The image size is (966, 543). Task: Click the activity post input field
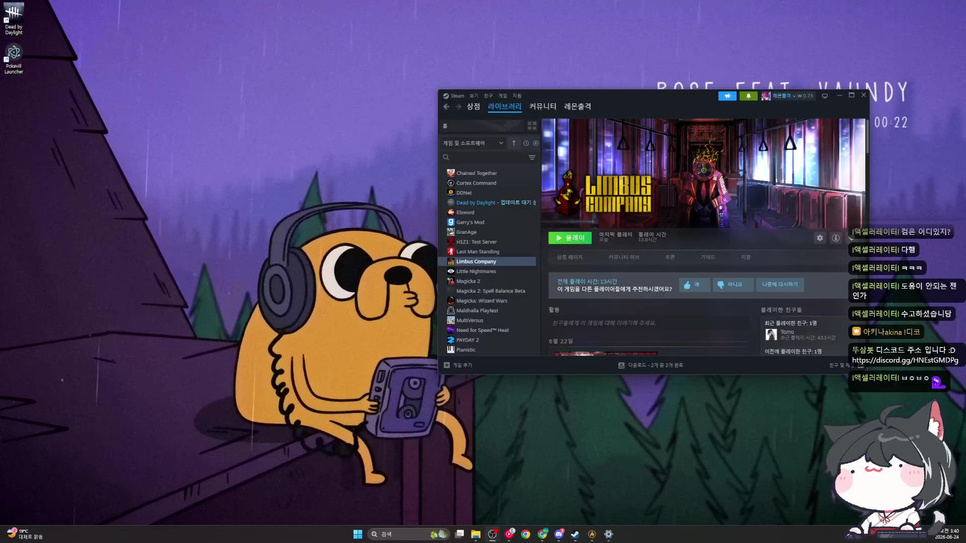tap(648, 323)
